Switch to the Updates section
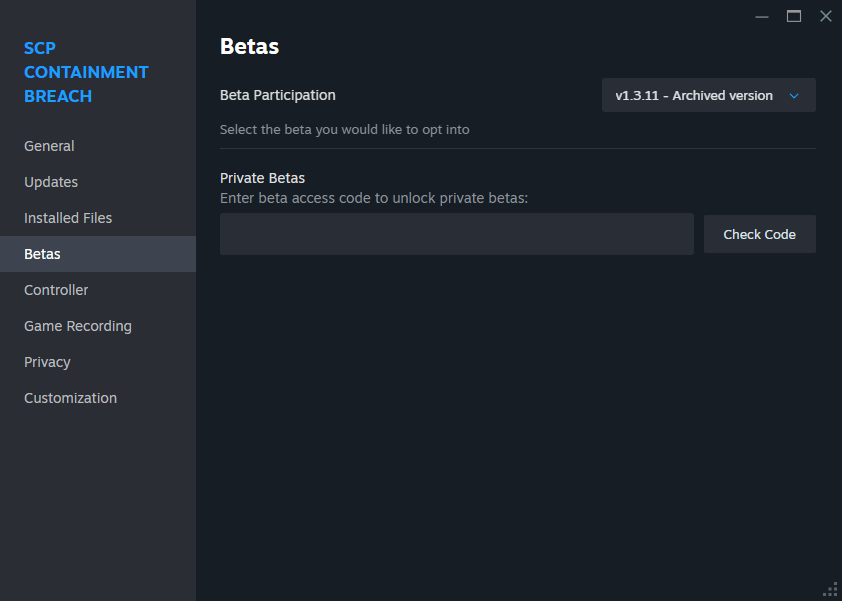 [x=51, y=182]
